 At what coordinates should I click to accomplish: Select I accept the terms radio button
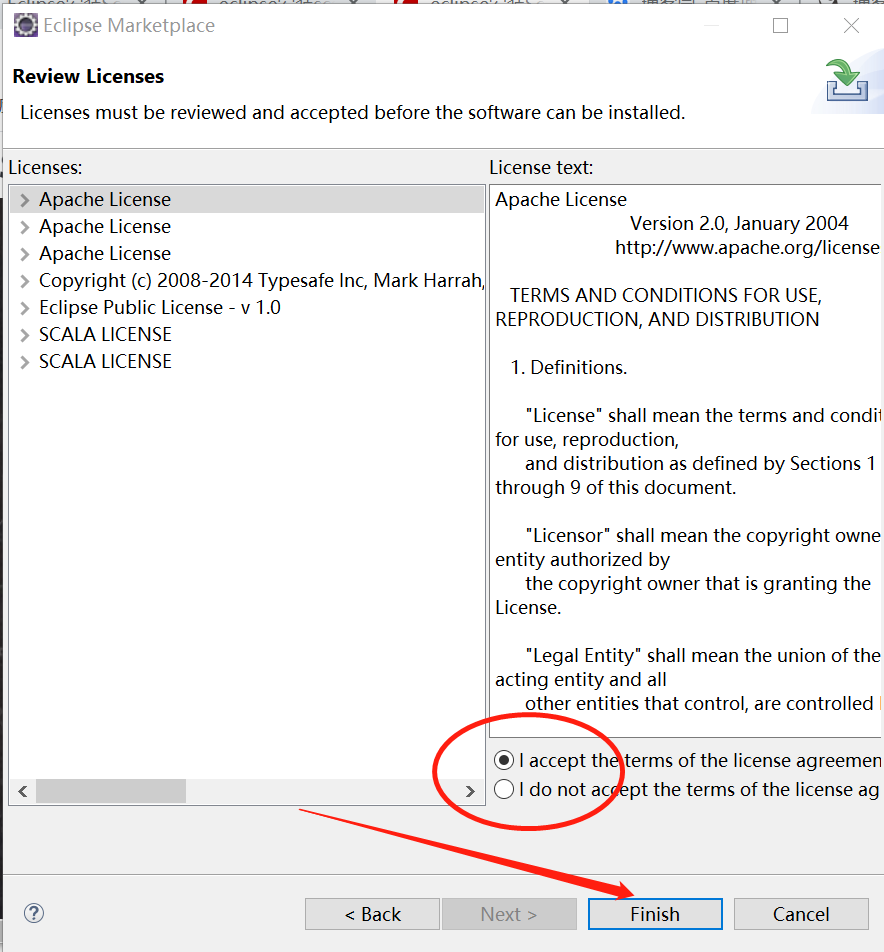point(504,760)
